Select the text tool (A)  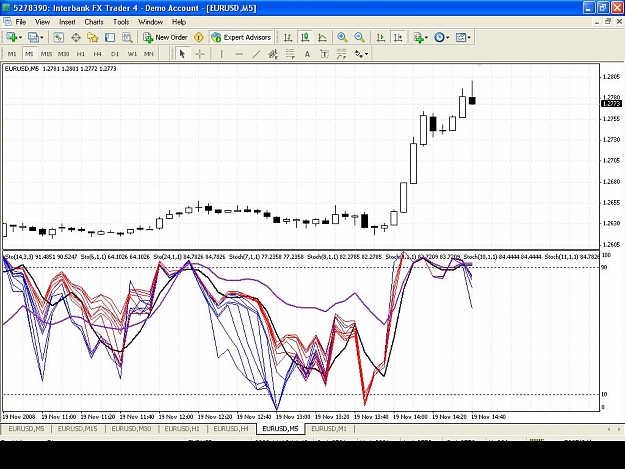pyautogui.click(x=307, y=54)
